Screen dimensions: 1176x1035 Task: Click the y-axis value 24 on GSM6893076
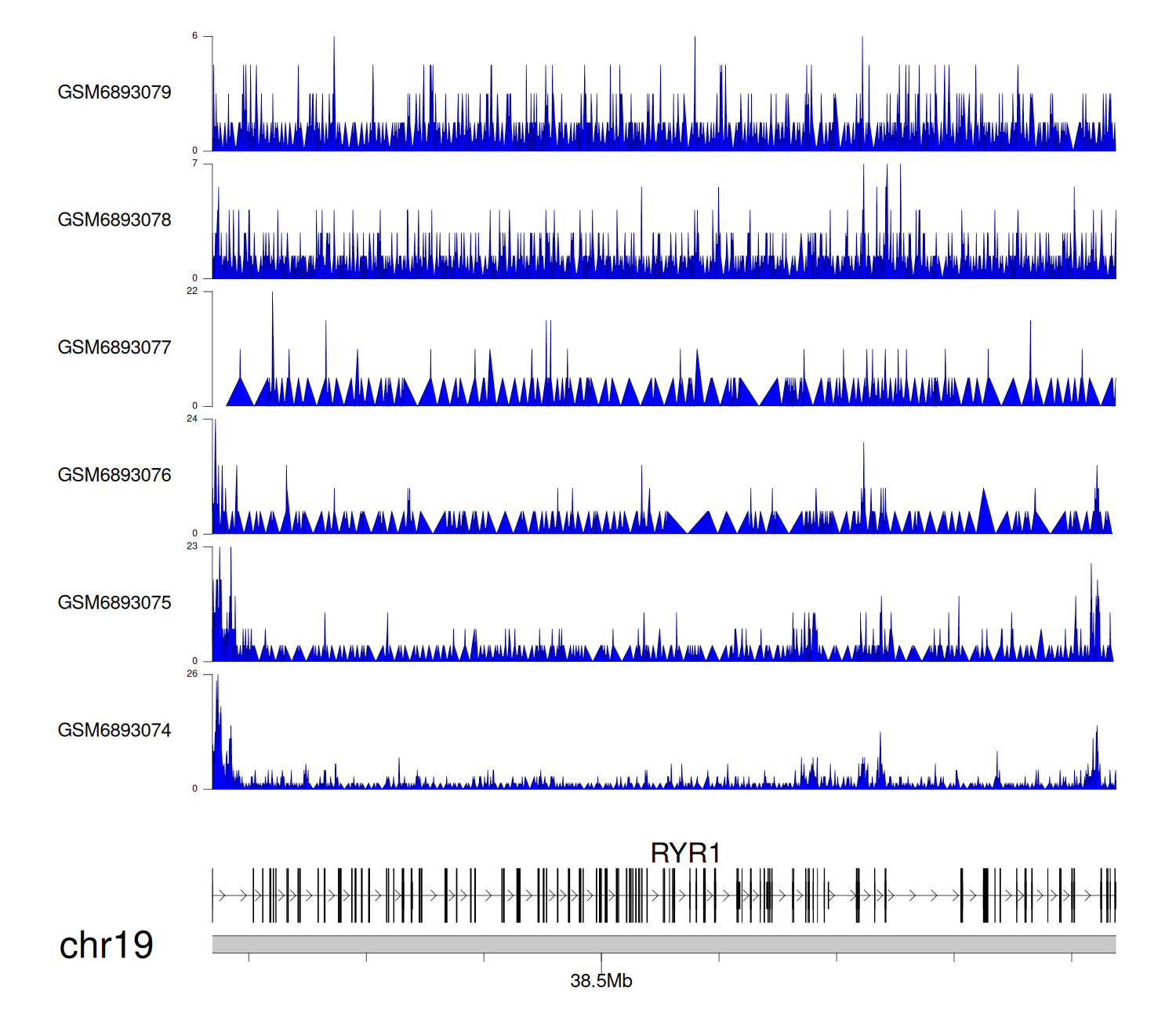(x=192, y=419)
